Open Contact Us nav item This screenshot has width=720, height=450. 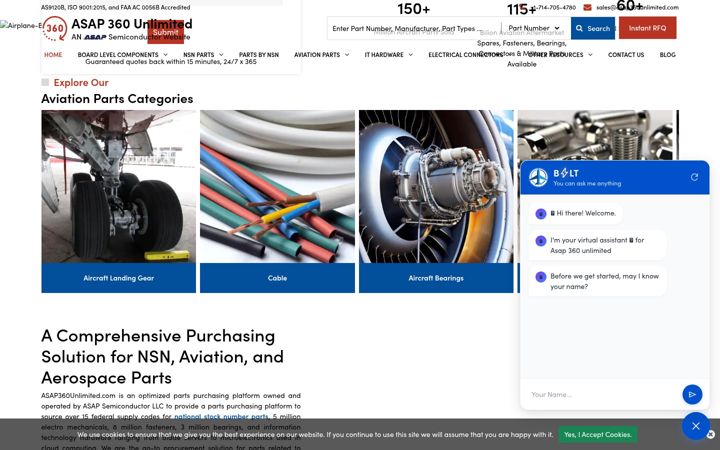tap(626, 55)
